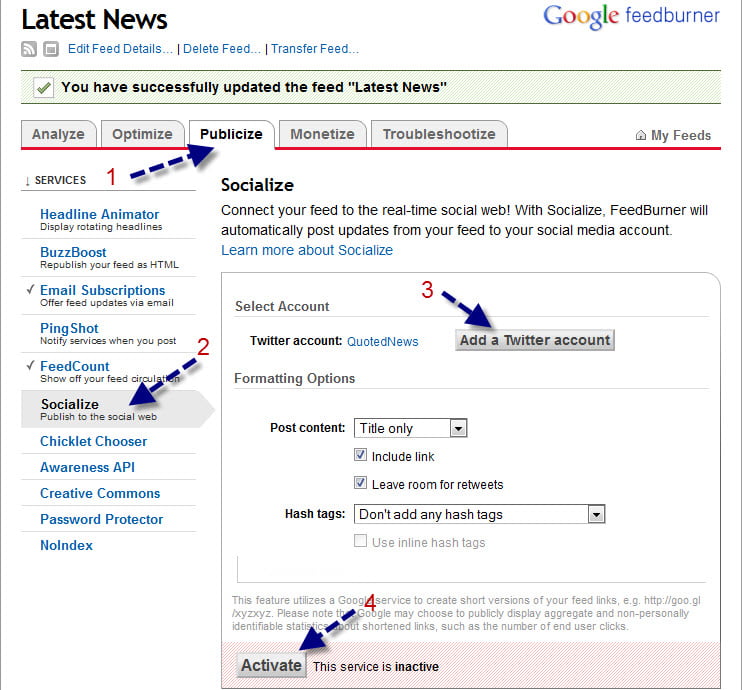Select the Publicize tab
This screenshot has height=690, width=742.
point(231,134)
